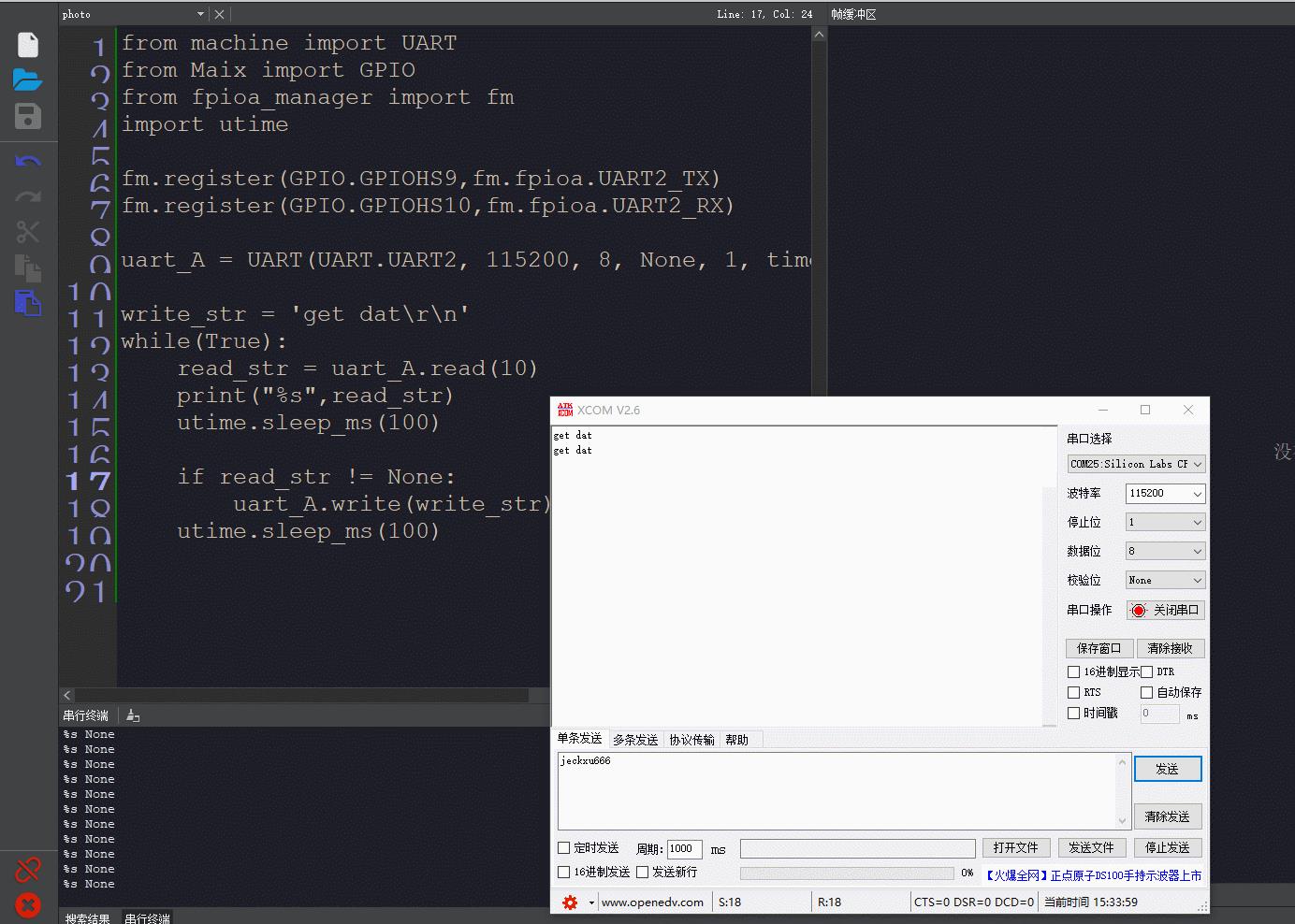Screen dimensions: 1295x924
Task: Switch to the 单条发送 tab
Action: [580, 739]
